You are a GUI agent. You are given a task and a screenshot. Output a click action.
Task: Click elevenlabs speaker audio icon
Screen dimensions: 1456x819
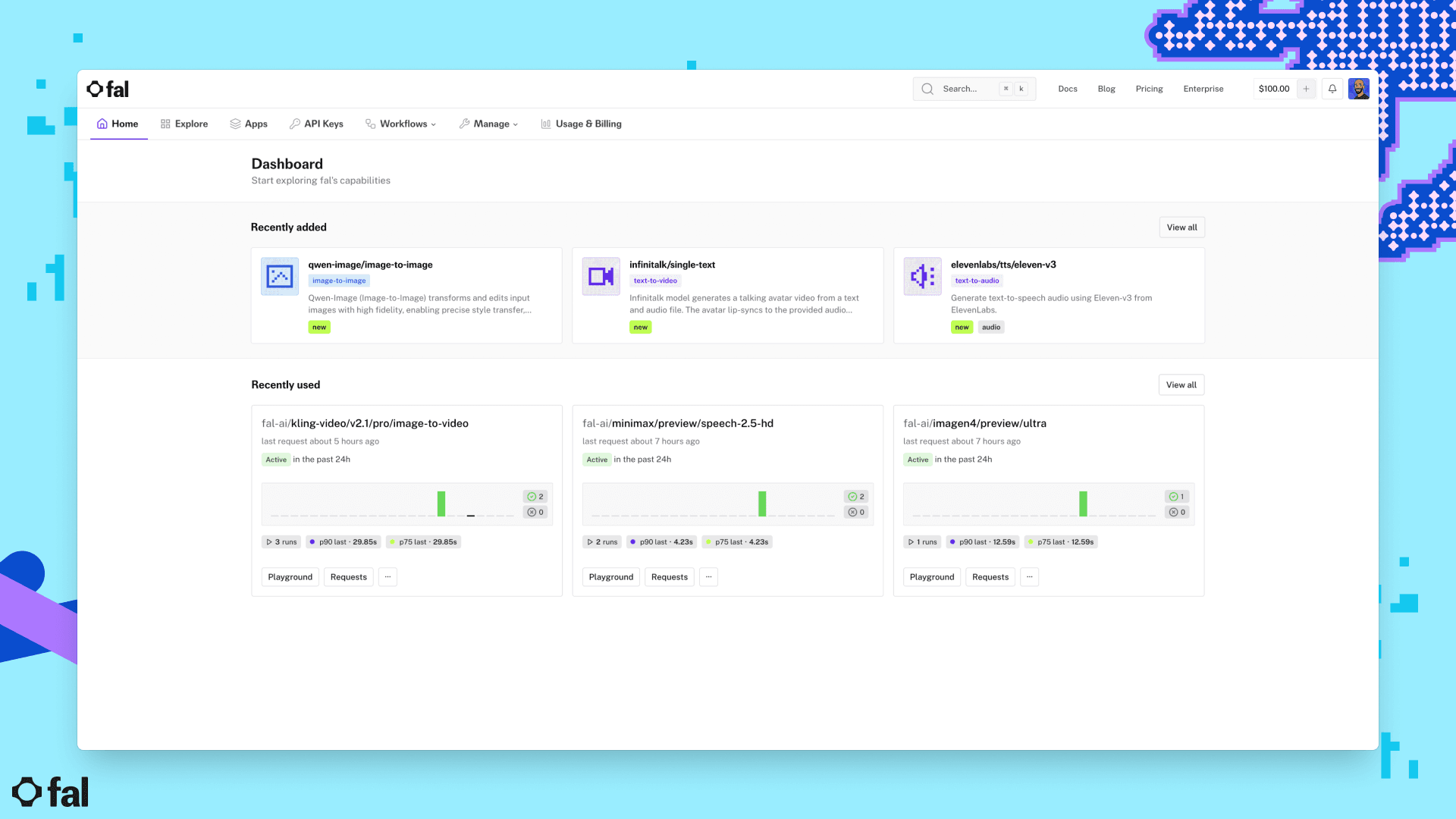pyautogui.click(x=922, y=277)
